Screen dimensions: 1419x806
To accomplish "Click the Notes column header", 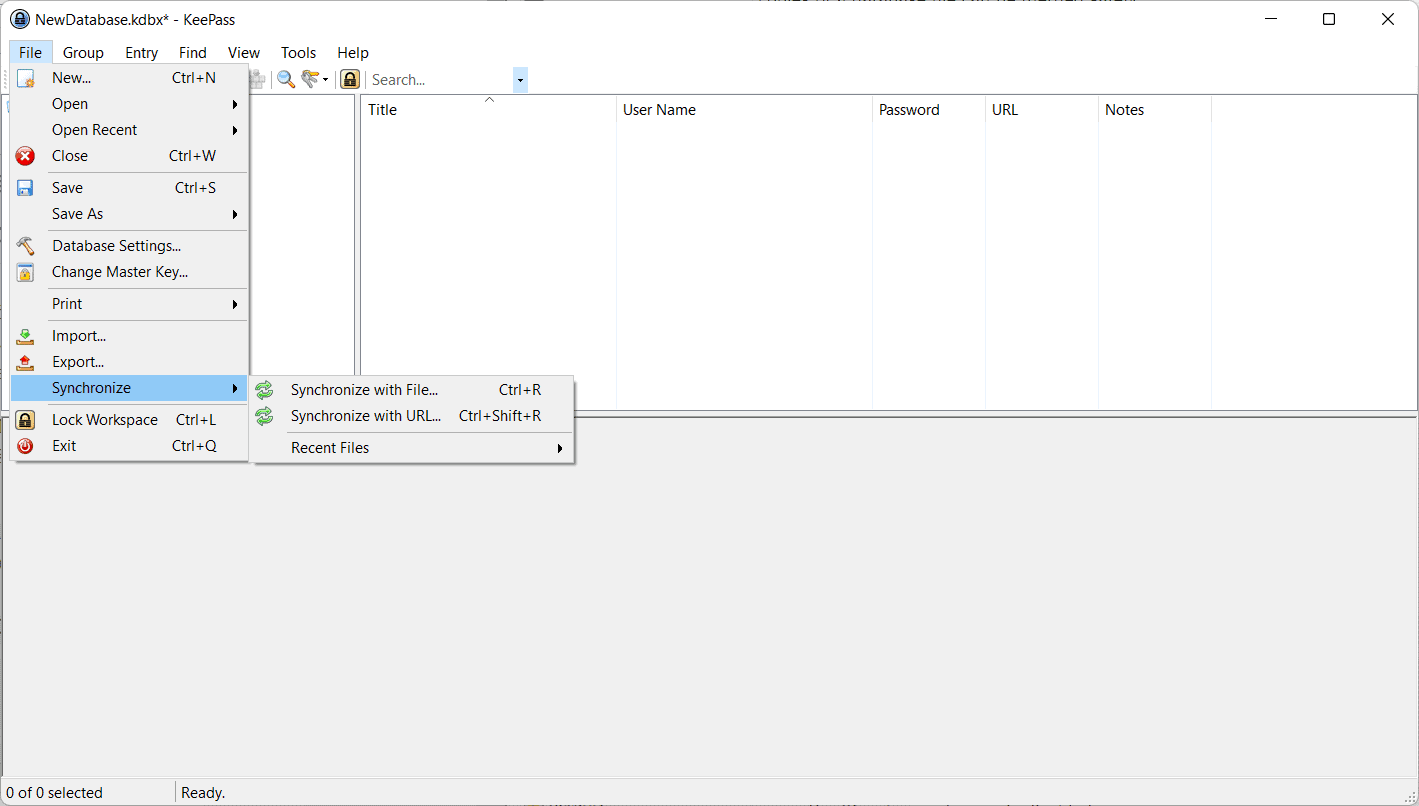I will coord(1154,110).
